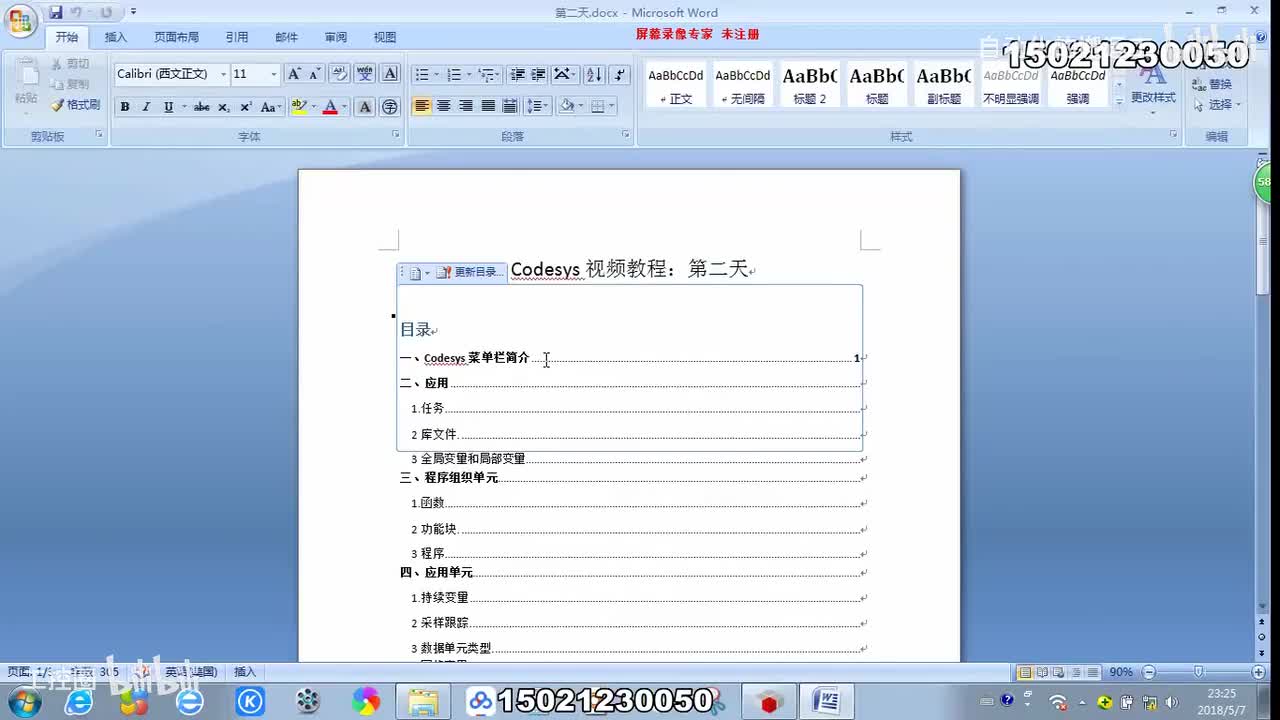The height and width of the screenshot is (720, 1280).
Task: Click the Shrink Font icon
Action: pyautogui.click(x=314, y=74)
